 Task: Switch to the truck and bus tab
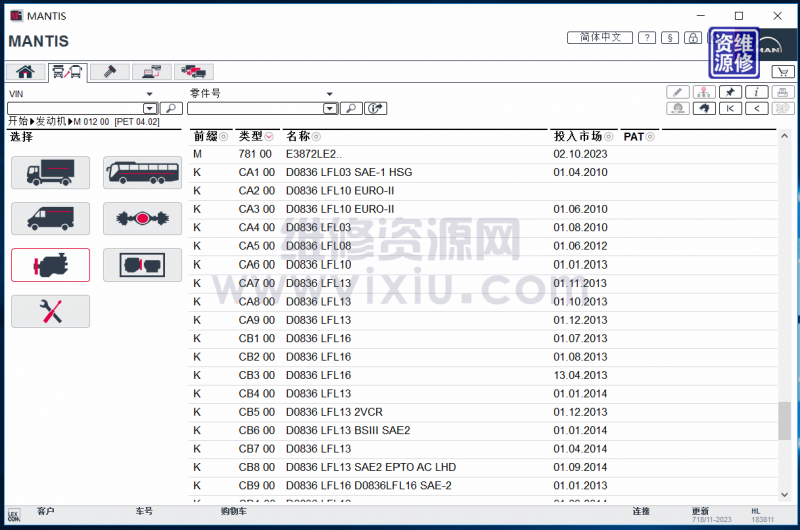tap(66, 72)
